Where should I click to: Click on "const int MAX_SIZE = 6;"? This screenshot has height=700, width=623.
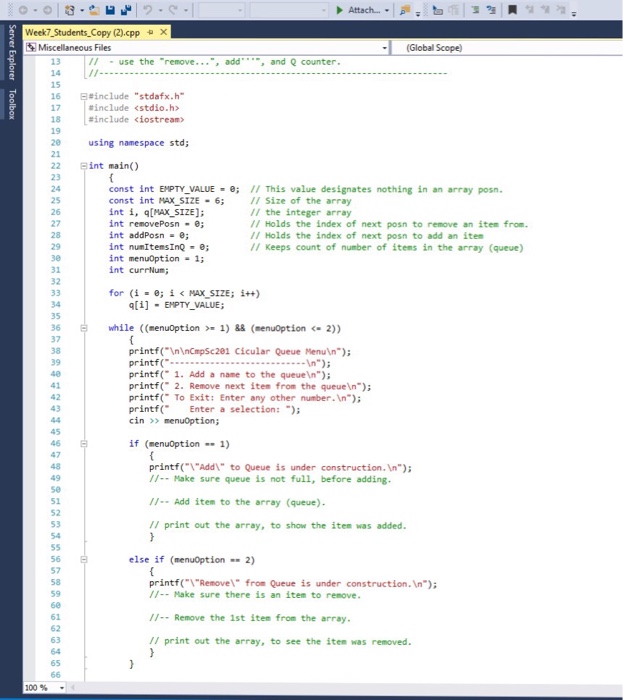[x=166, y=201]
